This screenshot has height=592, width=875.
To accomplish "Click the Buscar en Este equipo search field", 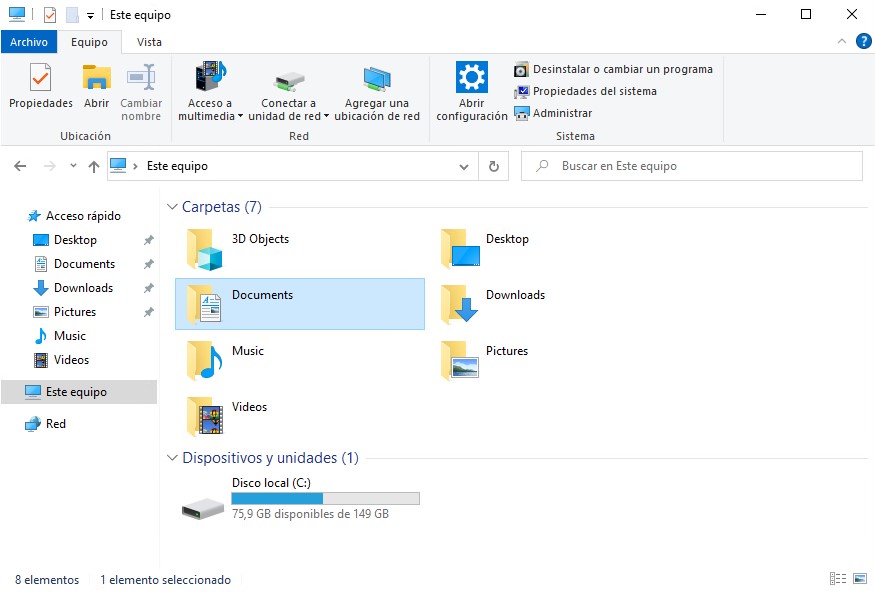I will (x=700, y=166).
